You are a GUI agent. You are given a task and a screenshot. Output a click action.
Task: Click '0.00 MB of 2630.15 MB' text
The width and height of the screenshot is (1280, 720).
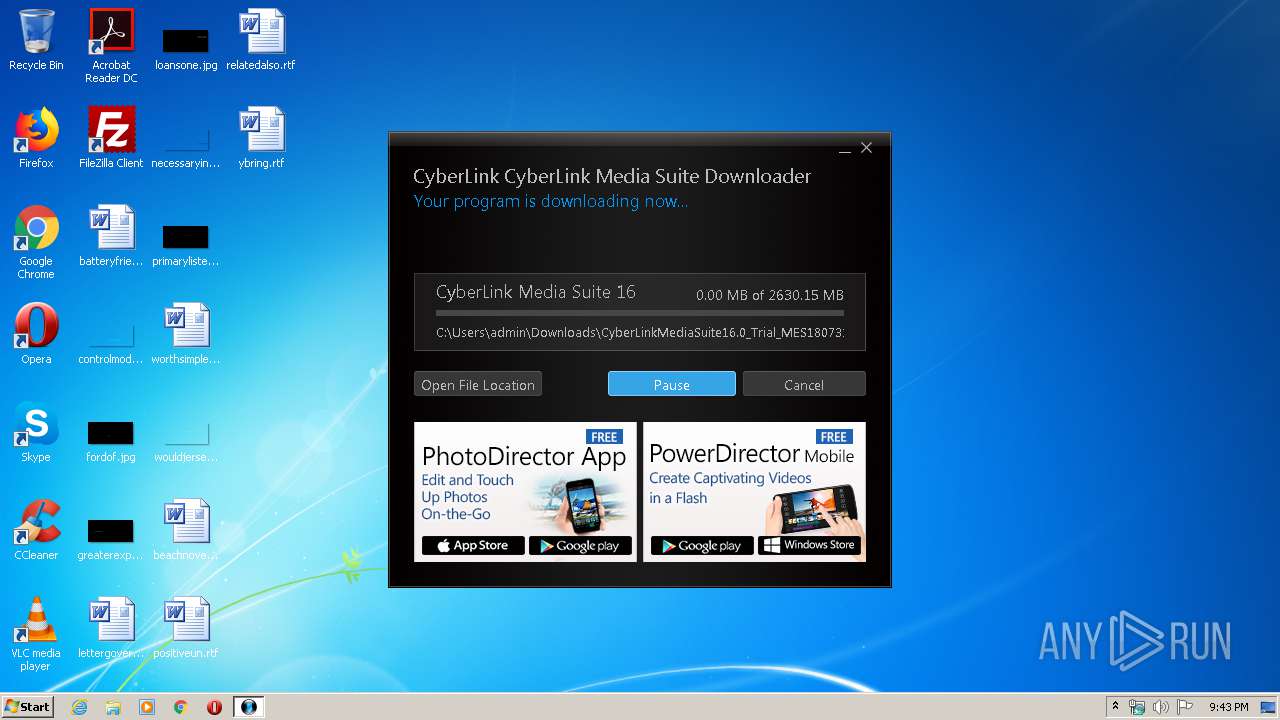pos(770,295)
